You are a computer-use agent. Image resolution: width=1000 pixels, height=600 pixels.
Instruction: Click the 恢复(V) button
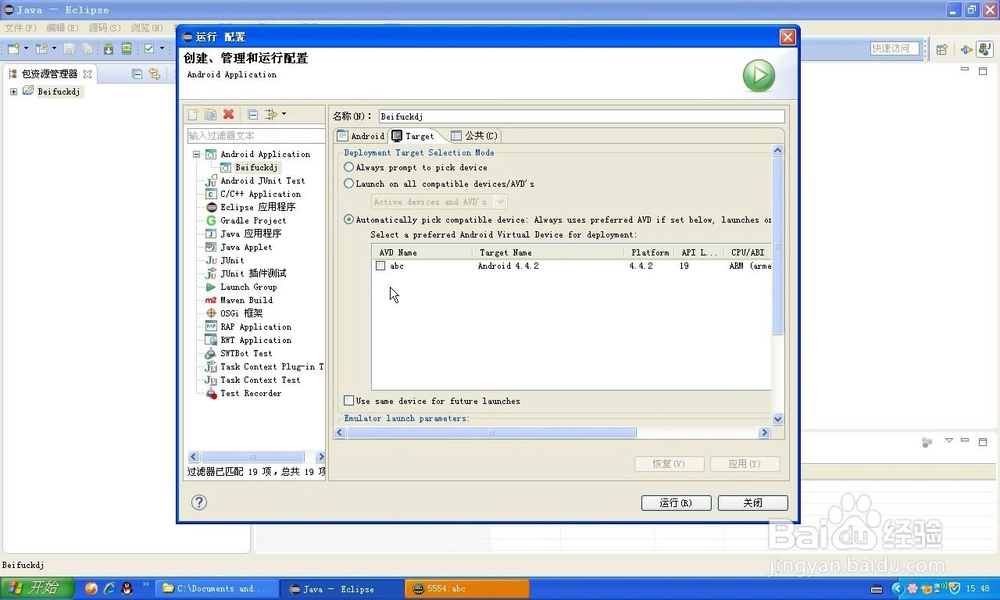[669, 464]
